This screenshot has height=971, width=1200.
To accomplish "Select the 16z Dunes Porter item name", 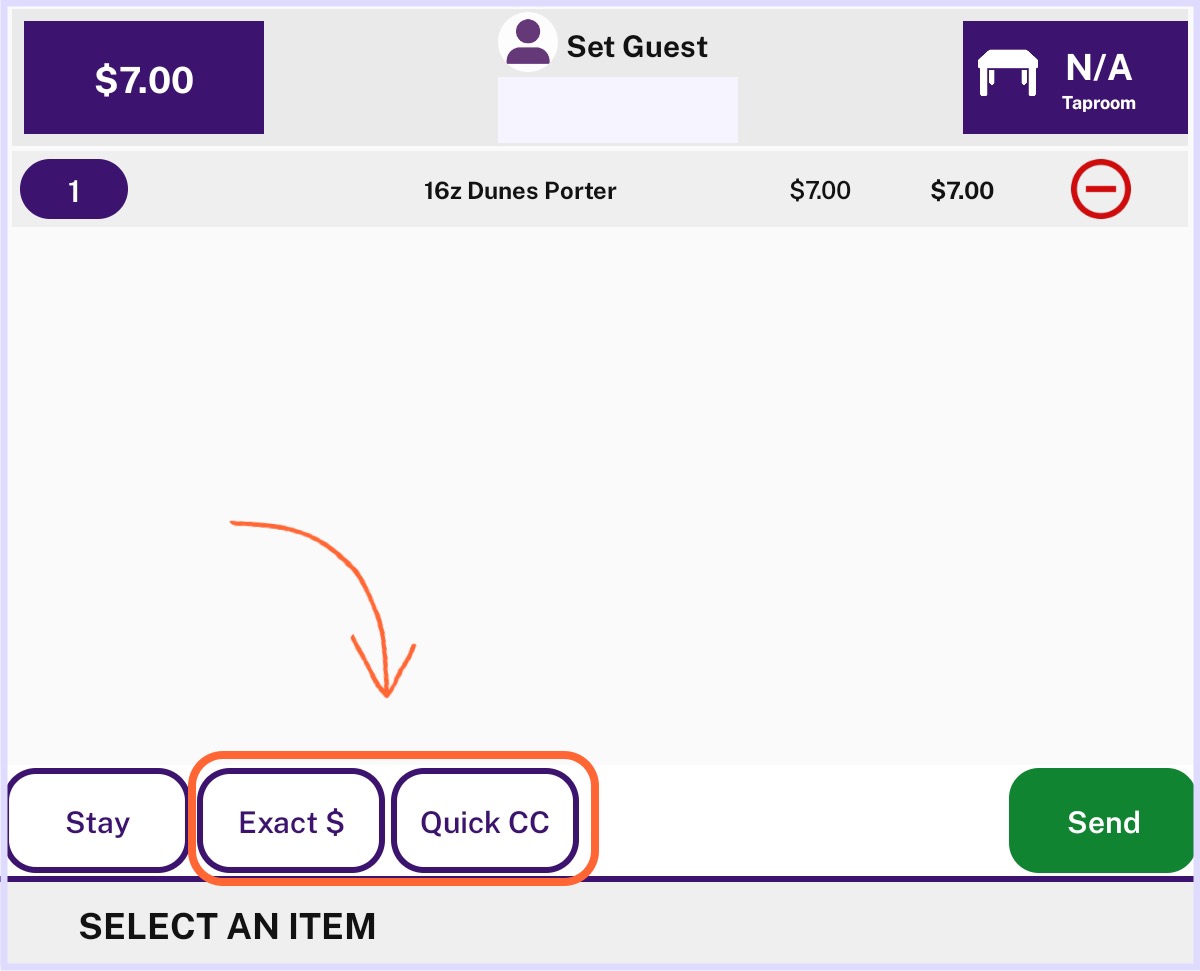I will click(520, 190).
